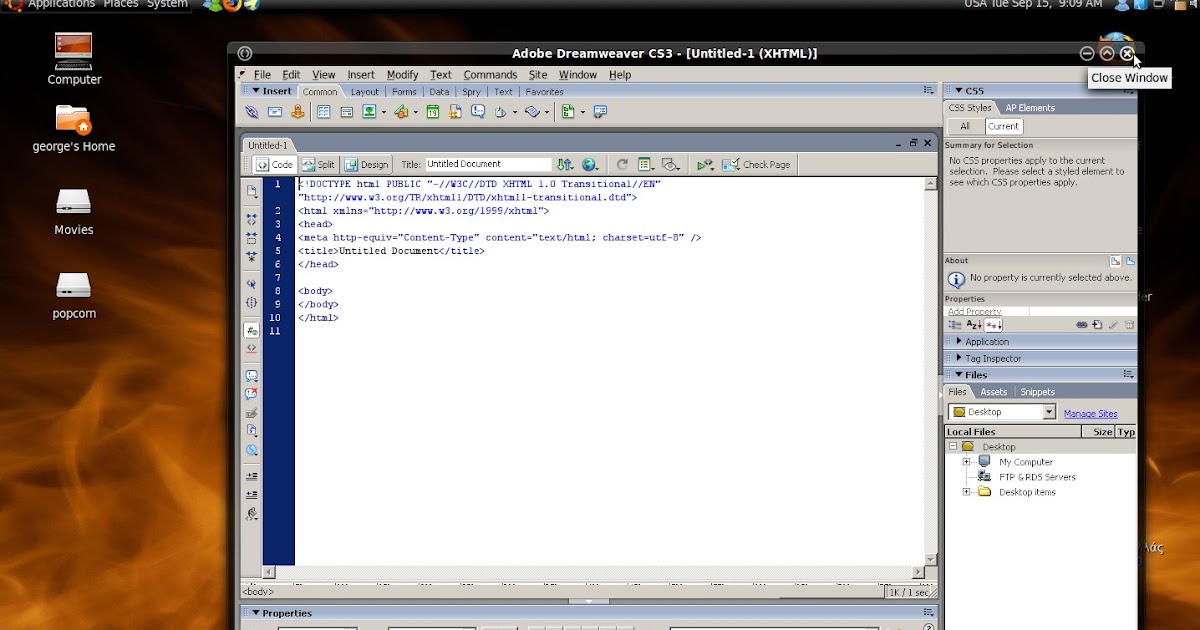The width and height of the screenshot is (1200, 630).
Task: Collapse the Properties inspector panel
Action: coord(255,613)
